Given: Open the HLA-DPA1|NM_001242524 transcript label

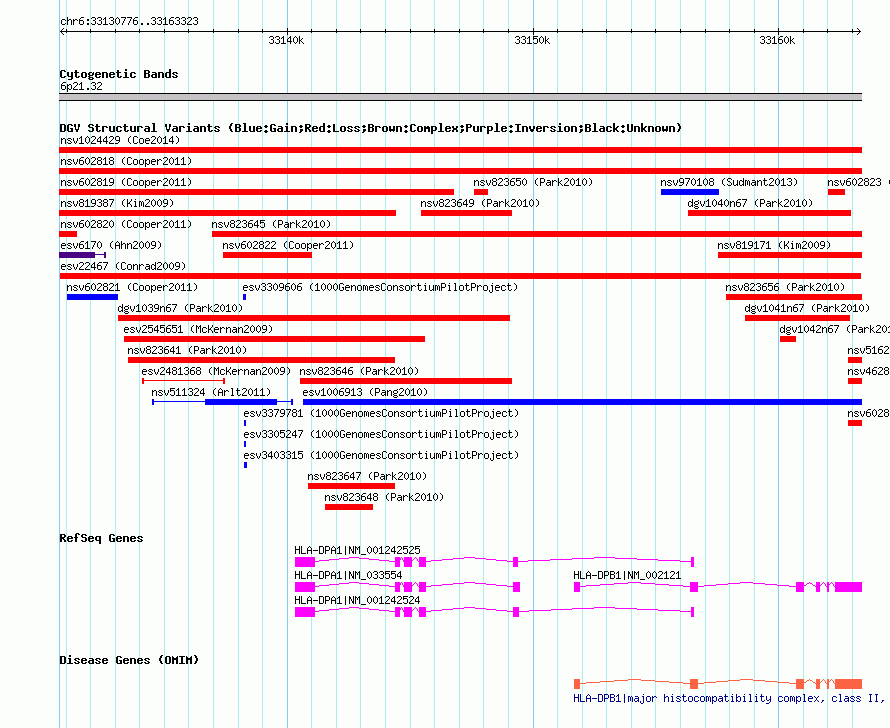Looking at the screenshot, I should [358, 600].
